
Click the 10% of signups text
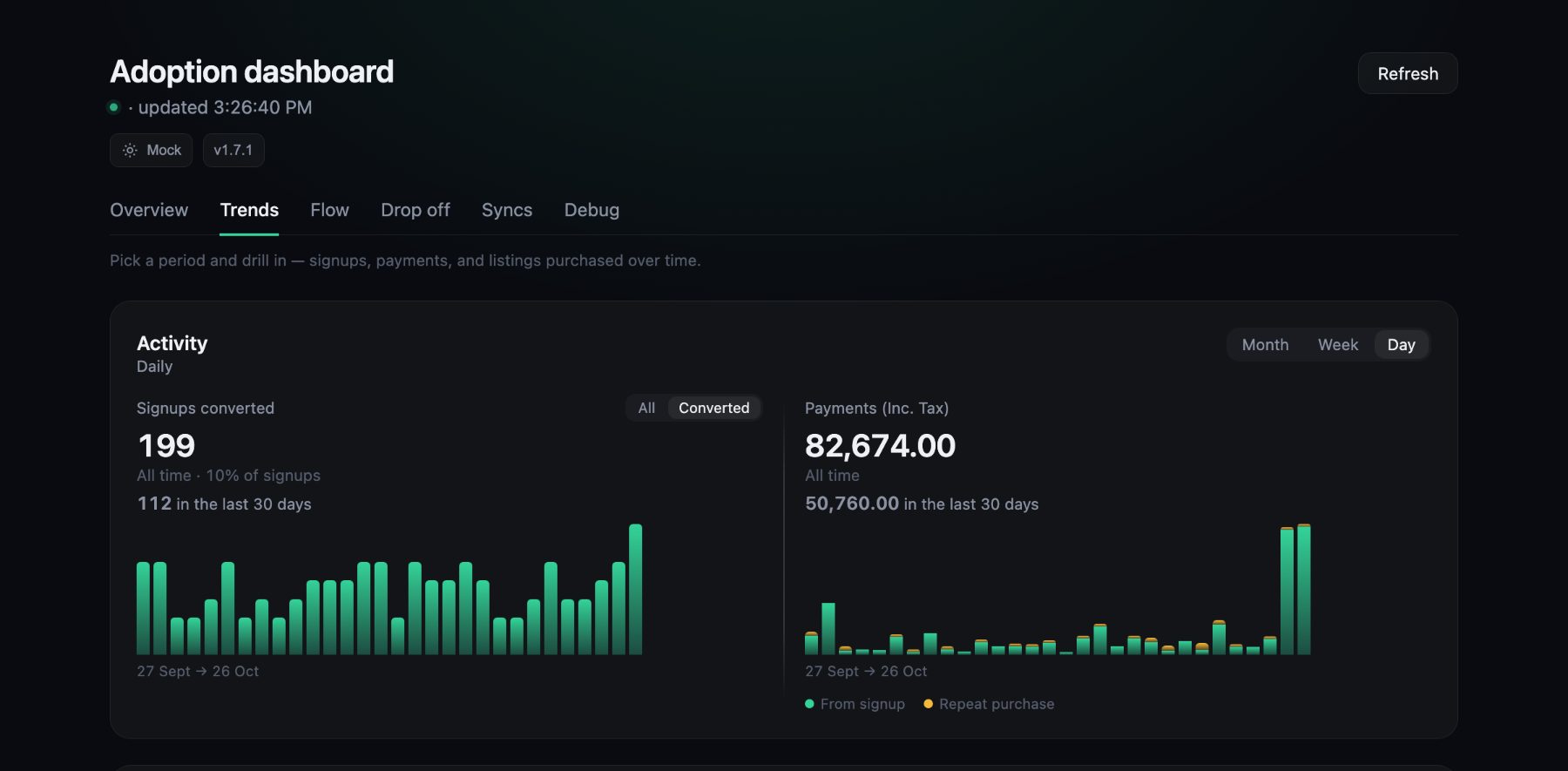[x=263, y=476]
